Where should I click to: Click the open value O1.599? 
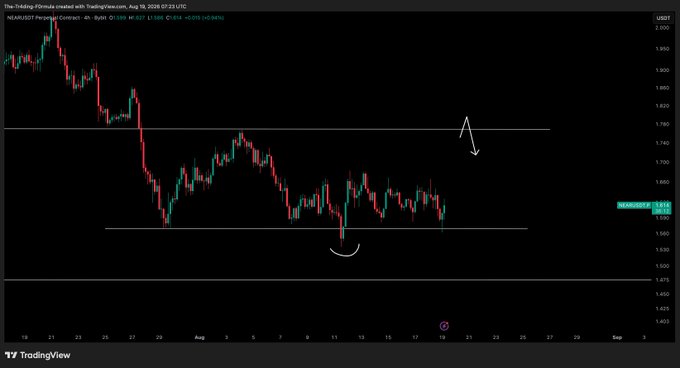(118, 18)
